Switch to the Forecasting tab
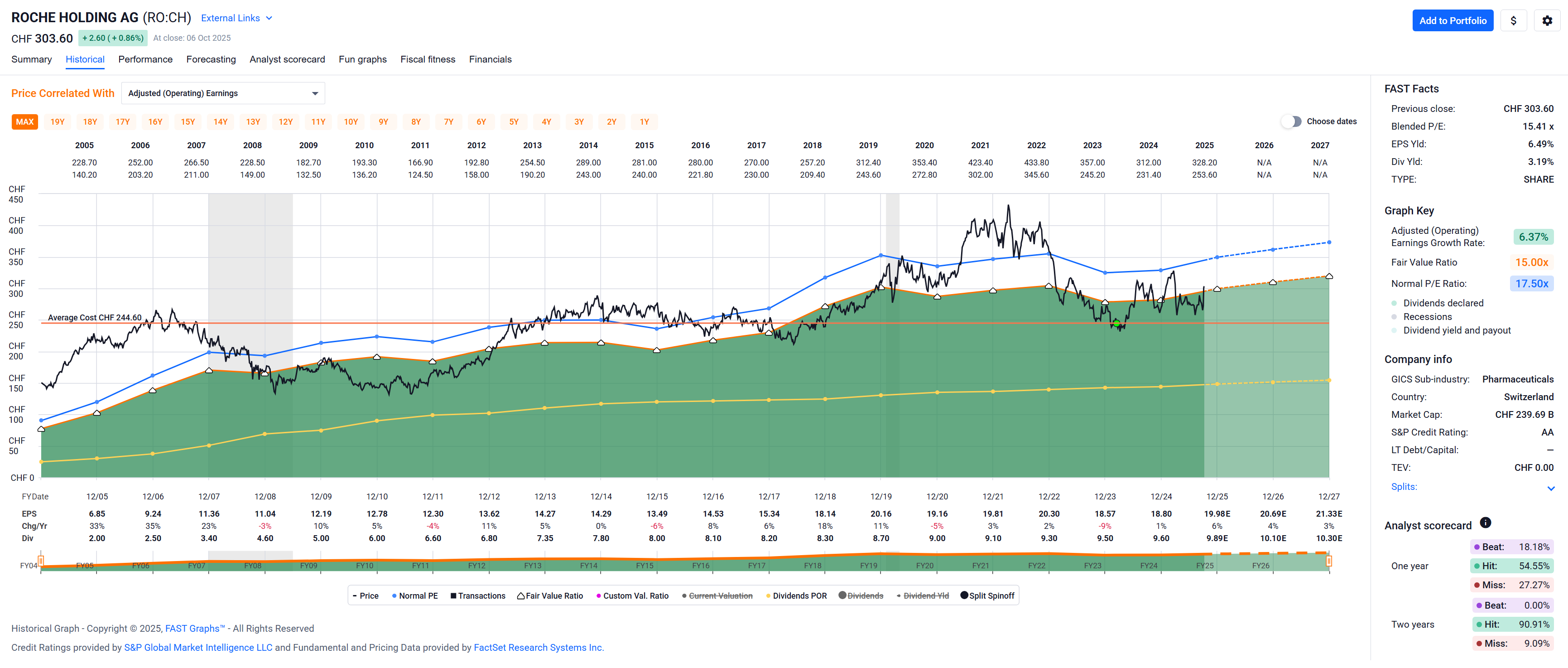 click(x=211, y=59)
